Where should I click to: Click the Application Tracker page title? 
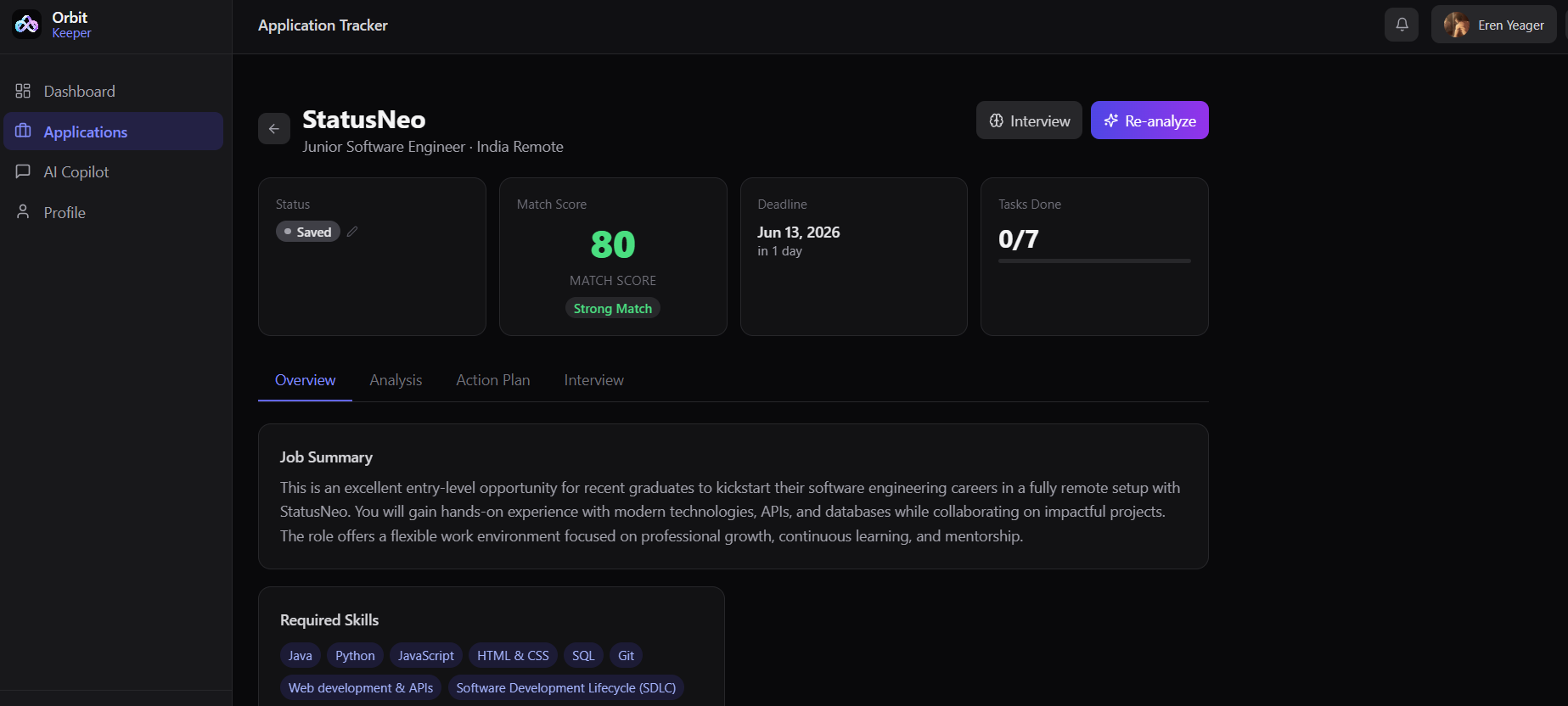[x=323, y=25]
